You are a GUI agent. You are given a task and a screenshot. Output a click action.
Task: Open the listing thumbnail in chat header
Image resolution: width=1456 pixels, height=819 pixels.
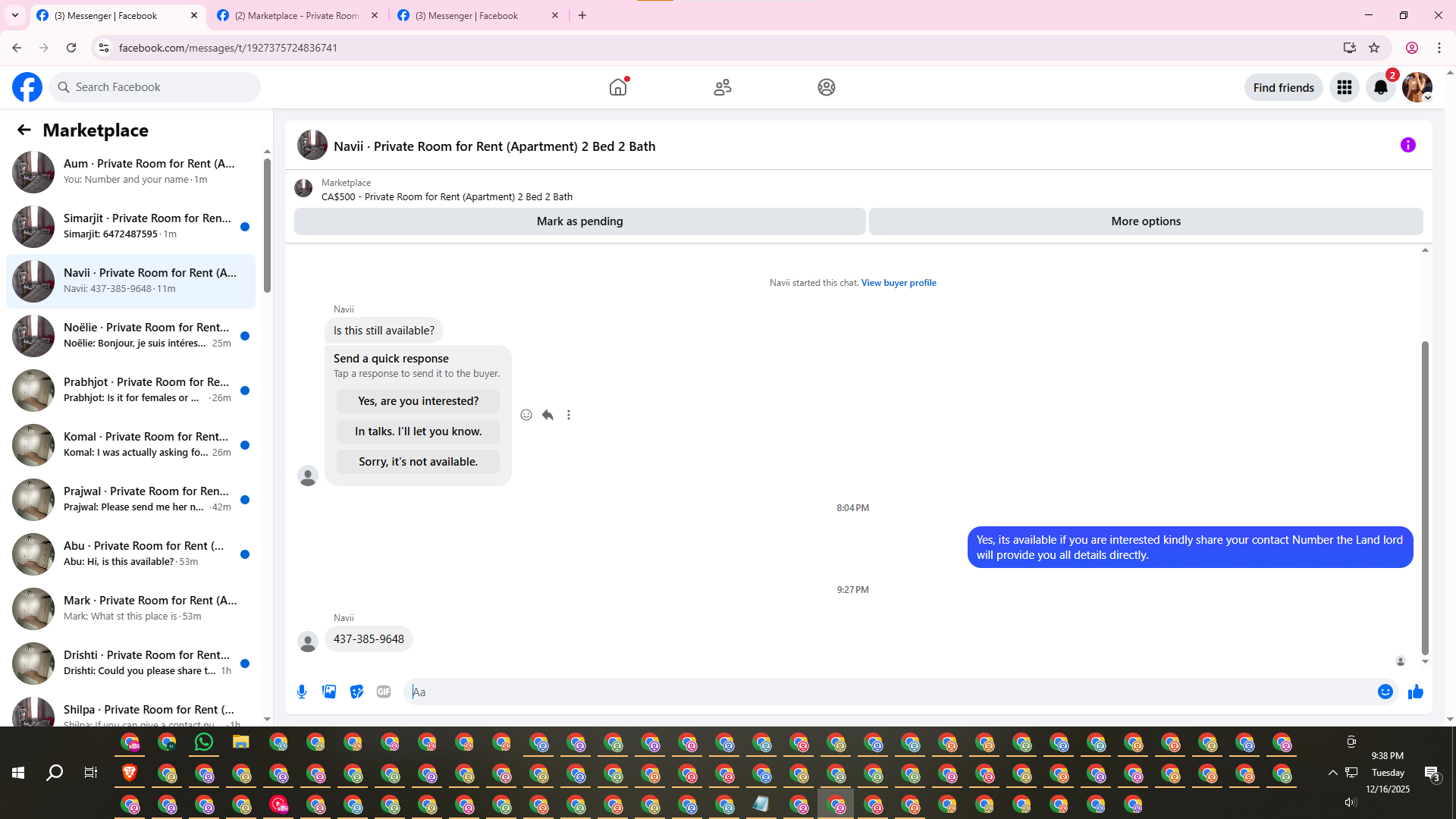tap(312, 145)
